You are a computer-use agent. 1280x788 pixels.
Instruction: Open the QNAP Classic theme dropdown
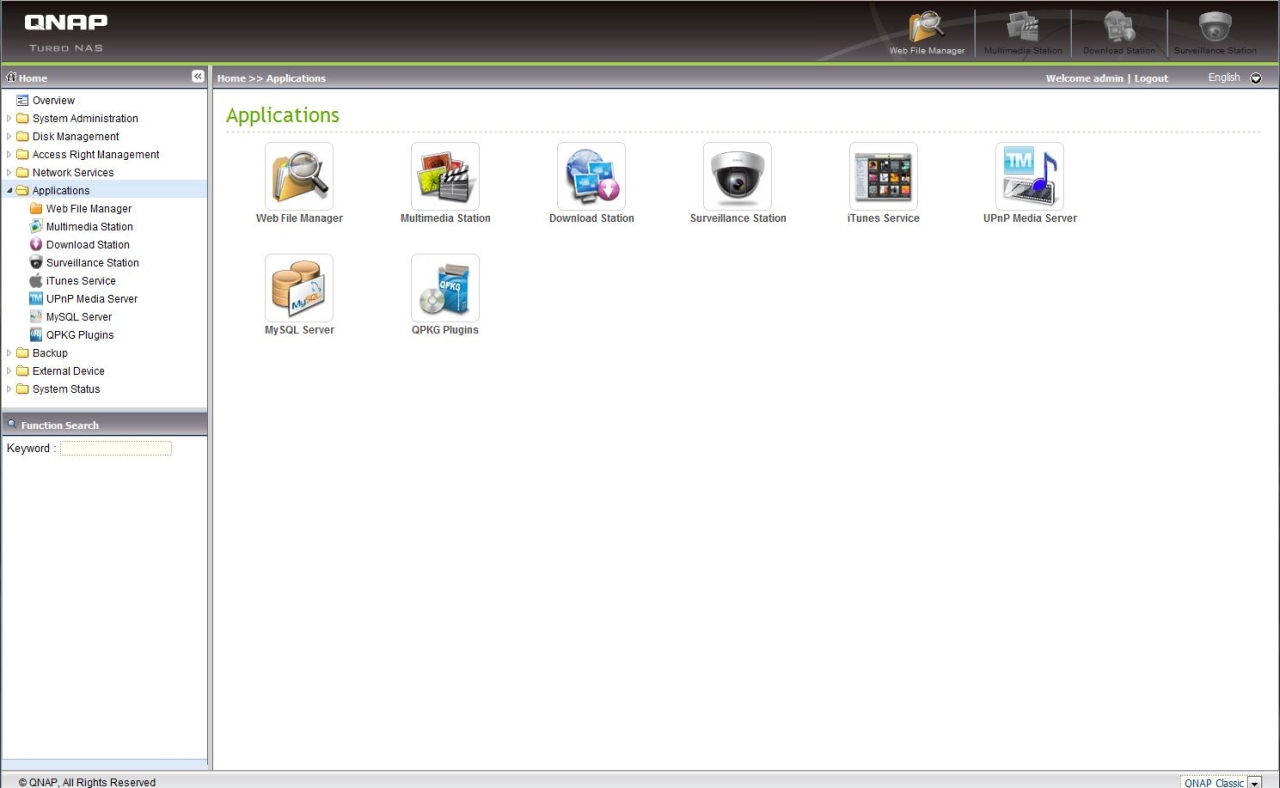click(x=1254, y=783)
